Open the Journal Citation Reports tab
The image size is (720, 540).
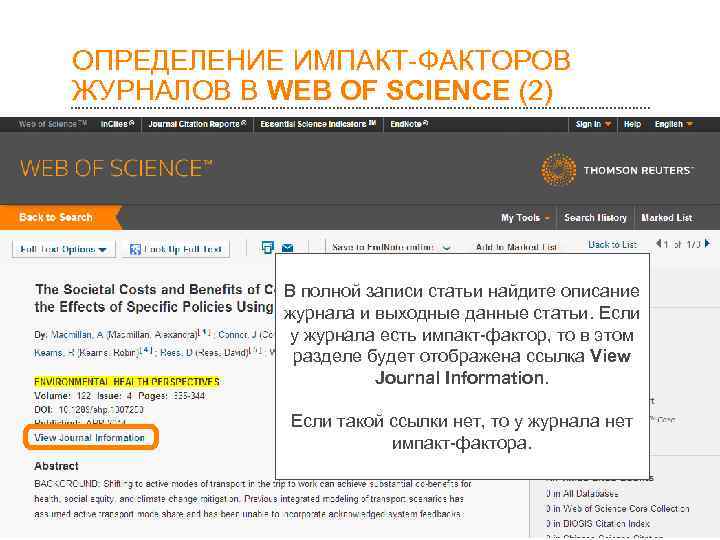197,124
